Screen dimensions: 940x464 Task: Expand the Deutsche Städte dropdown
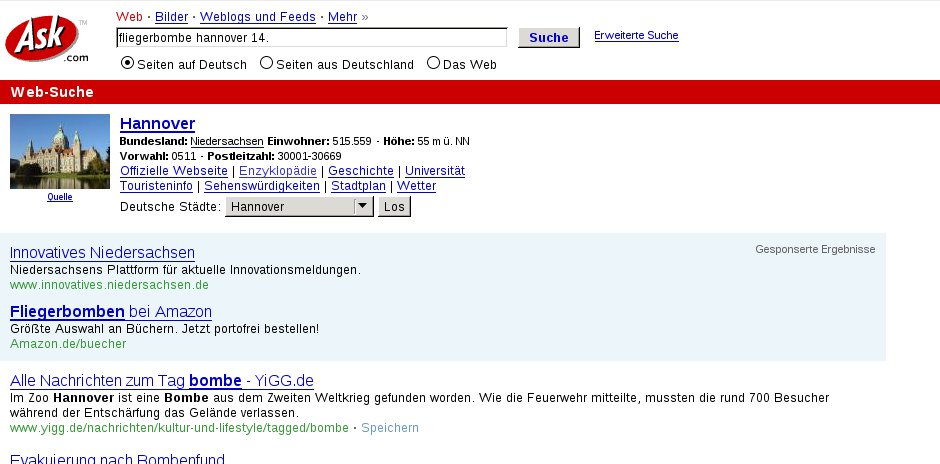tap(299, 207)
